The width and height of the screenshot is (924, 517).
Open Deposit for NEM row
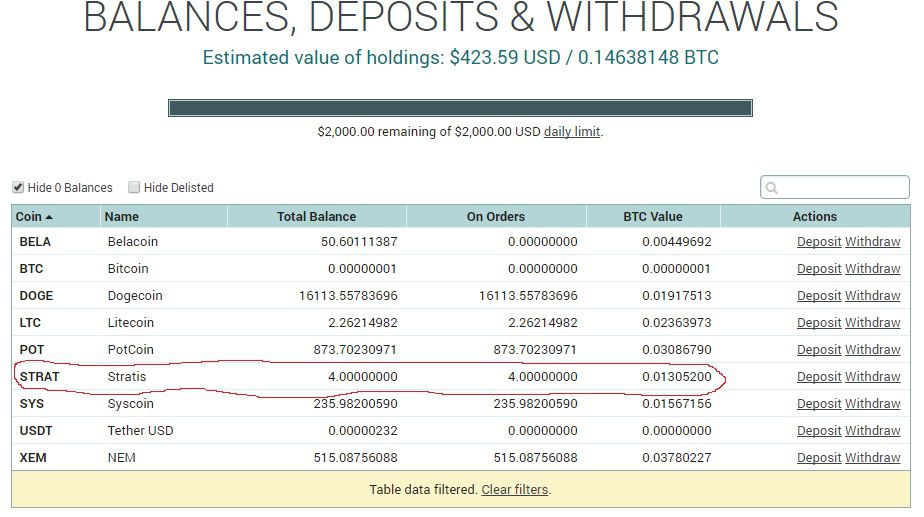(x=819, y=458)
